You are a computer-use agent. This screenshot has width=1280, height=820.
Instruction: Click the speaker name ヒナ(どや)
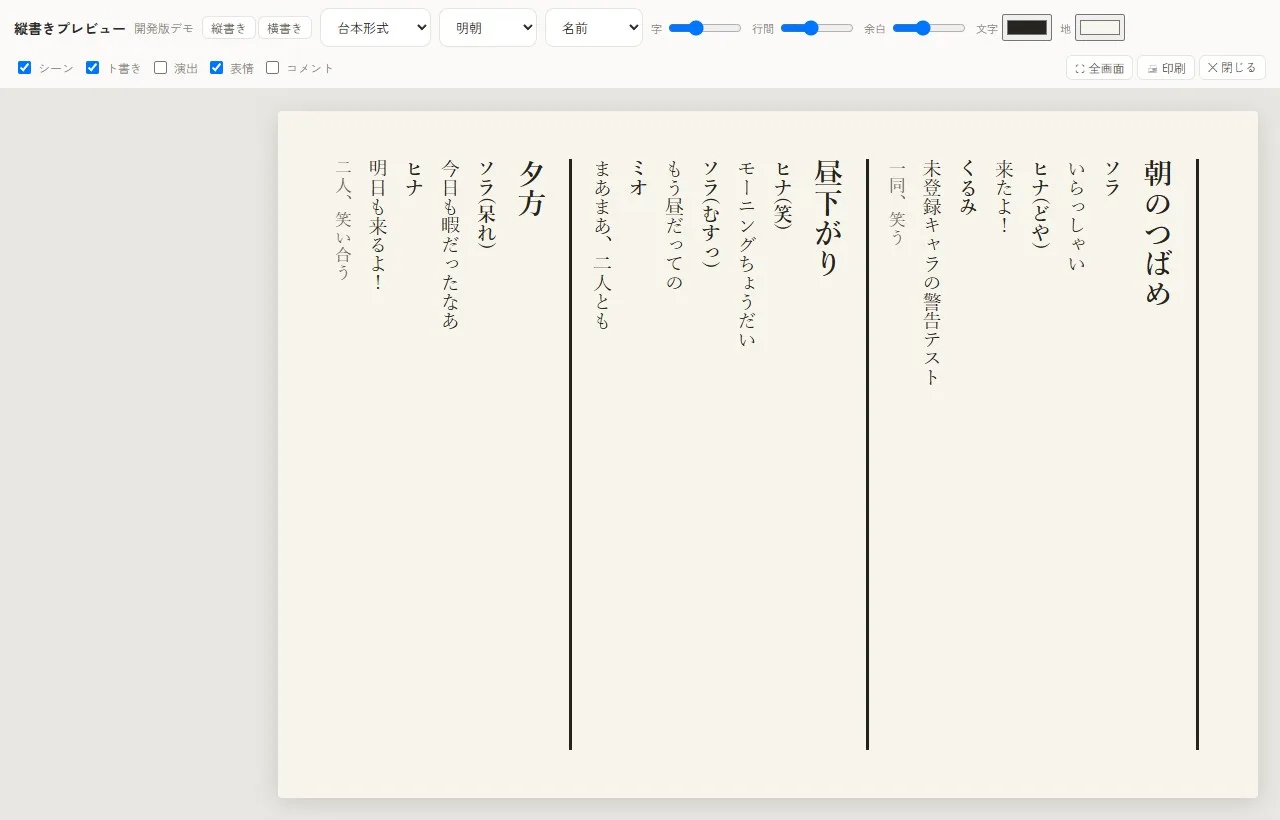(1041, 205)
